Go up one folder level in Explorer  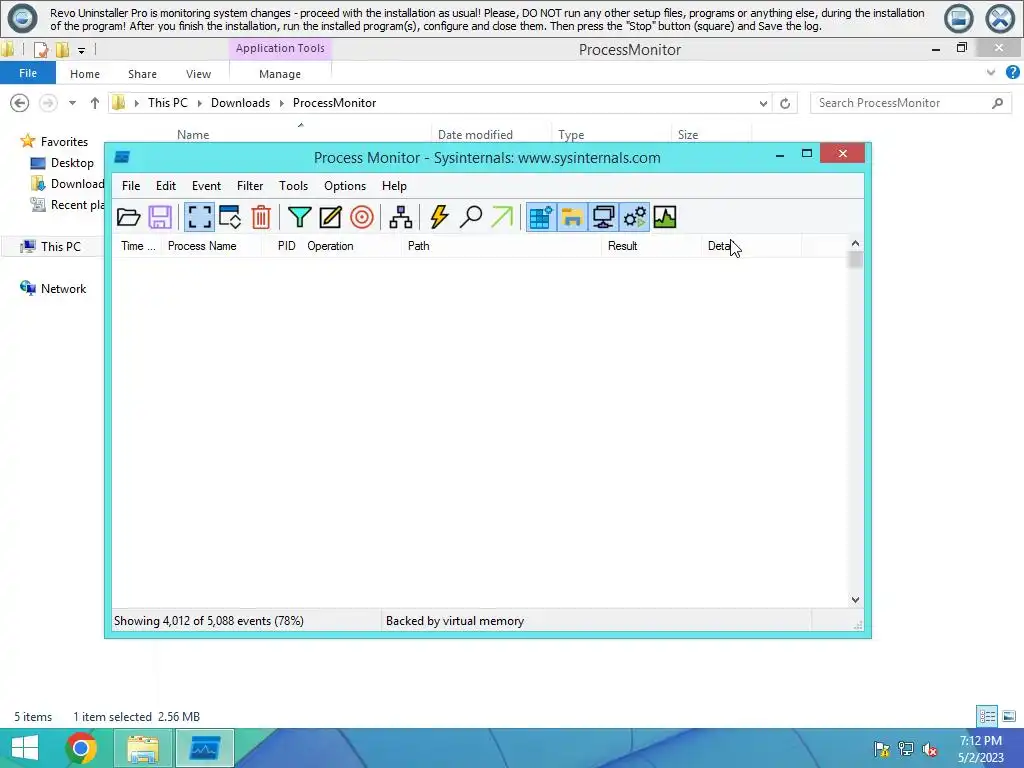click(95, 103)
